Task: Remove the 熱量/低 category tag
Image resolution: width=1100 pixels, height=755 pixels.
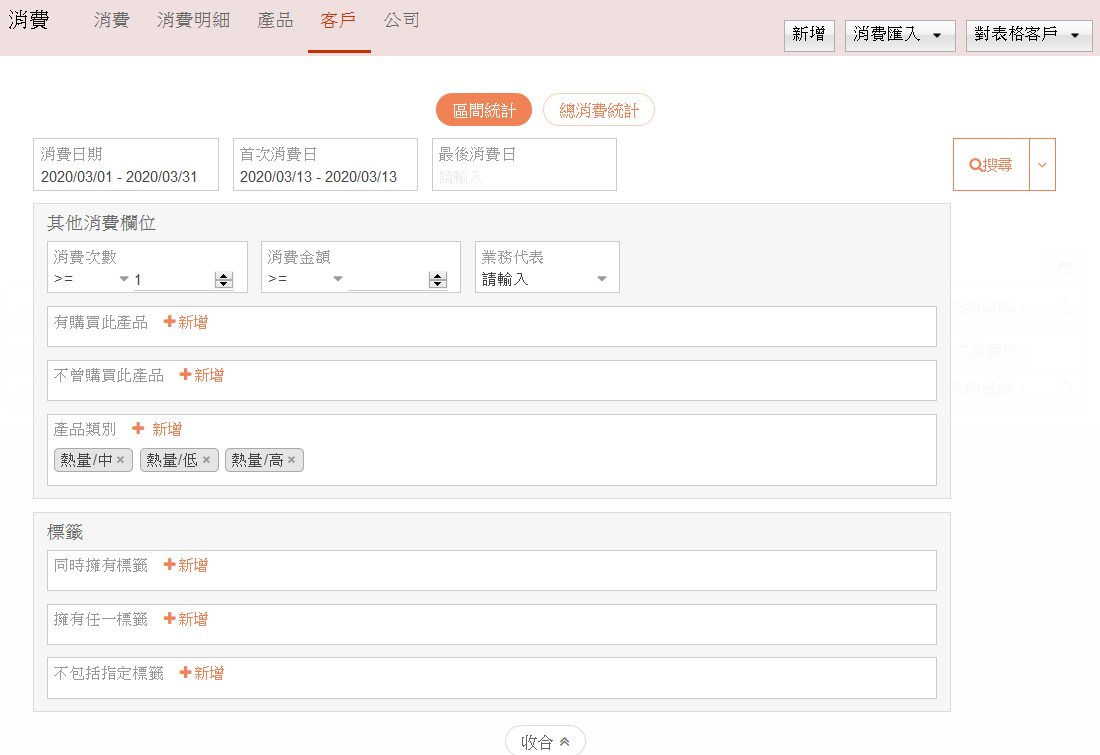Action: (x=206, y=460)
